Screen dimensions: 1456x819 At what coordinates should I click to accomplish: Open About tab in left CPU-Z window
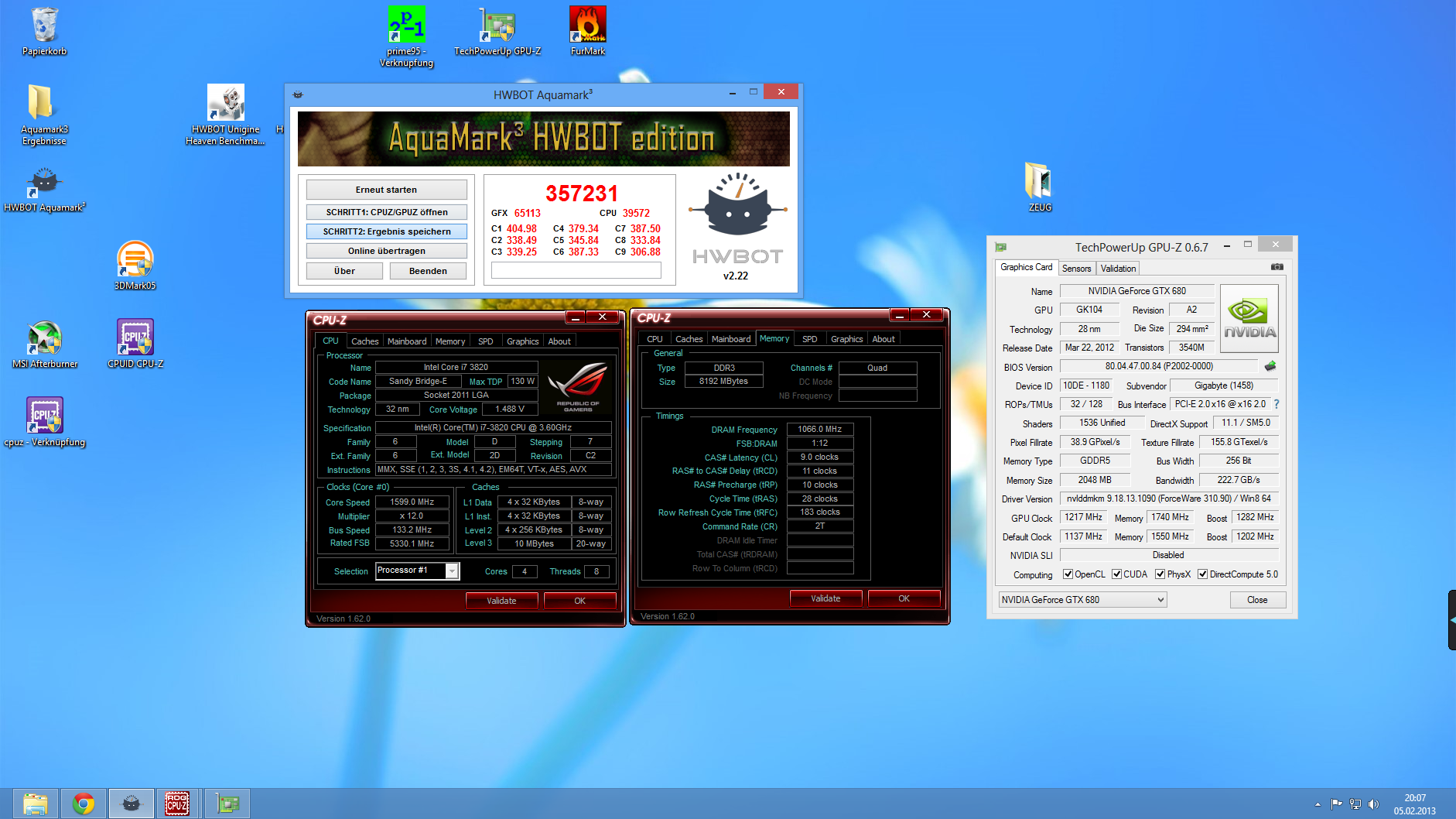[559, 341]
